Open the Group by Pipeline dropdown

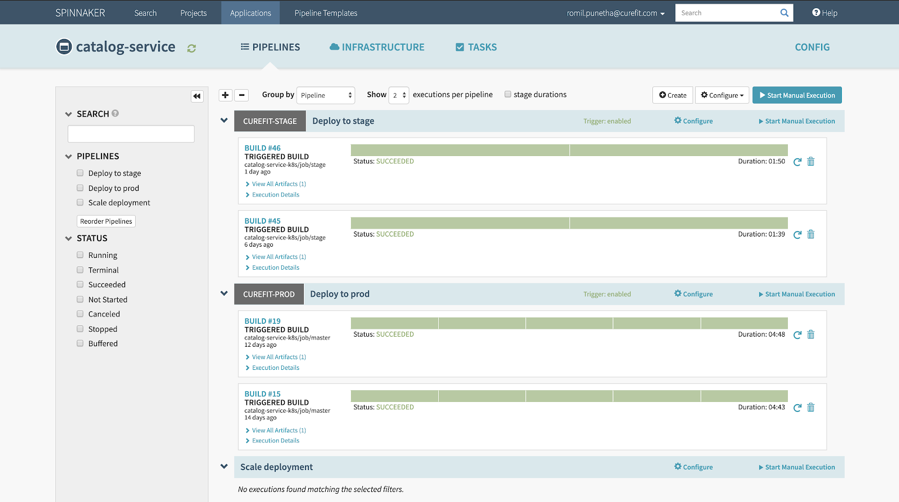pos(326,95)
